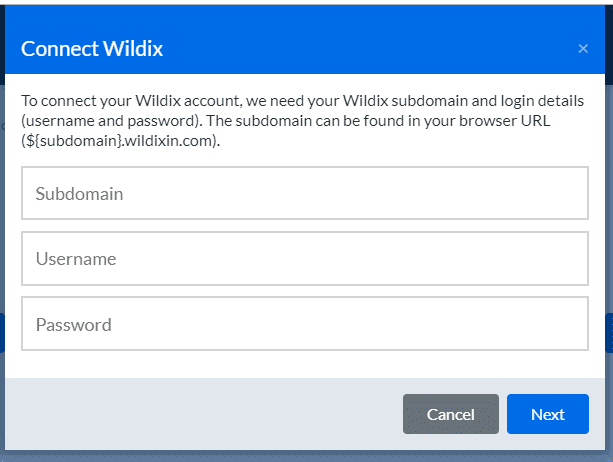Click into the Password field
613x462 pixels.
click(305, 324)
